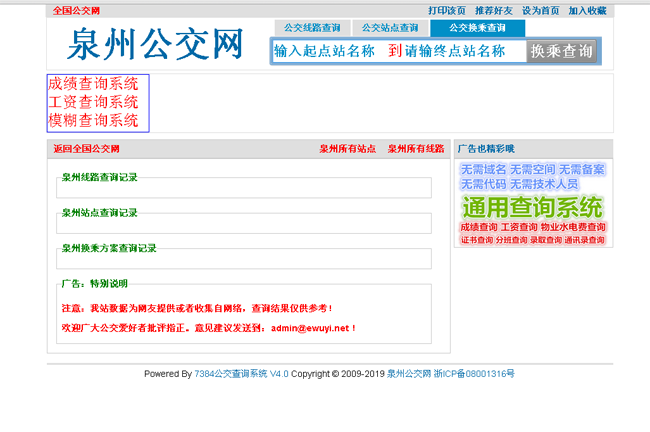This screenshot has width=650, height=432.
Task: Click 设为首页 link
Action: (541, 11)
